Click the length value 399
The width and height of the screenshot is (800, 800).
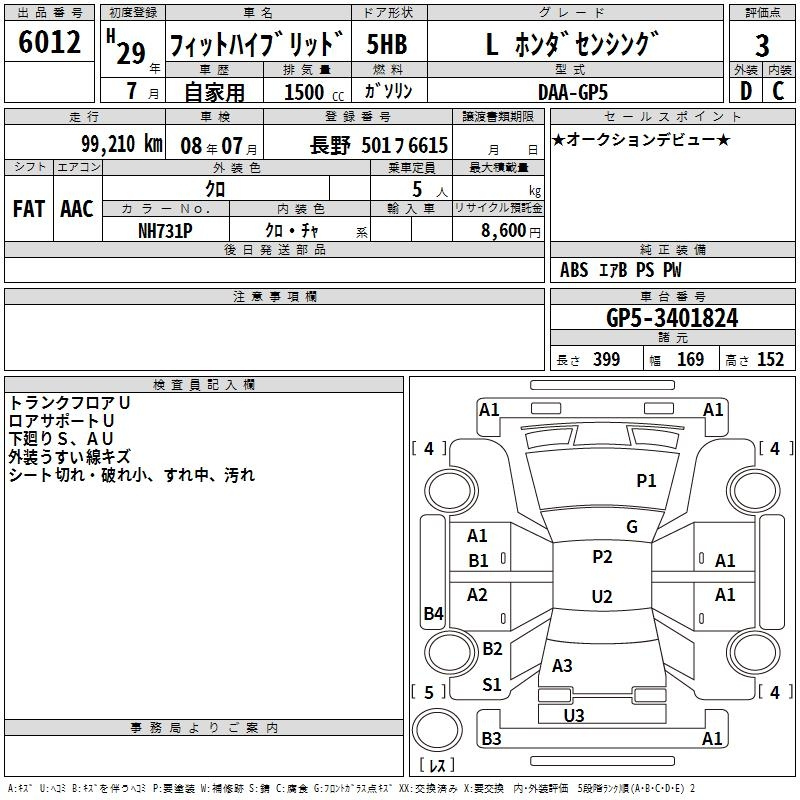point(607,359)
